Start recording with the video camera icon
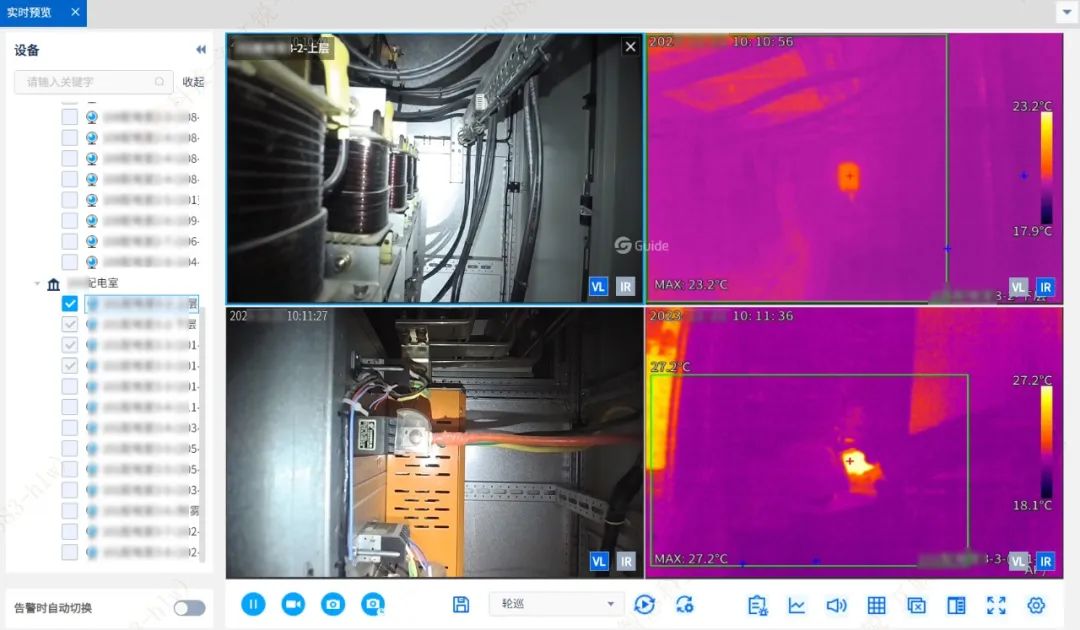 point(293,604)
